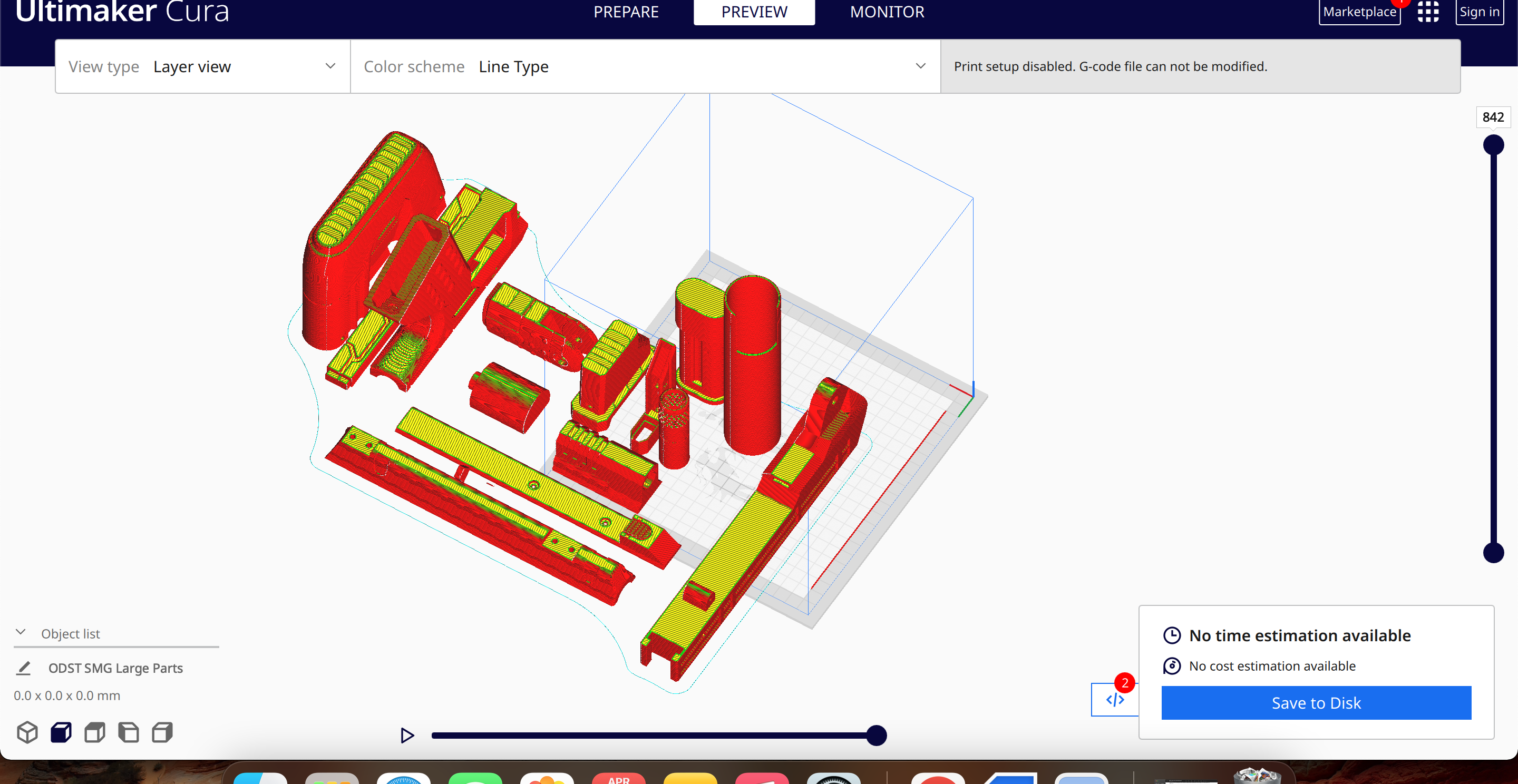Select the 3D perspective view cube icon

27,732
